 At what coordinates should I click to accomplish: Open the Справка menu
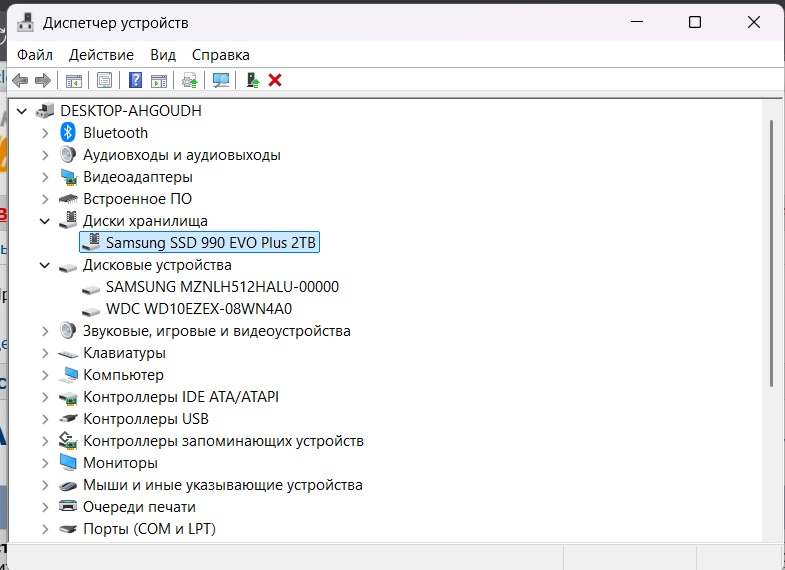tap(221, 55)
